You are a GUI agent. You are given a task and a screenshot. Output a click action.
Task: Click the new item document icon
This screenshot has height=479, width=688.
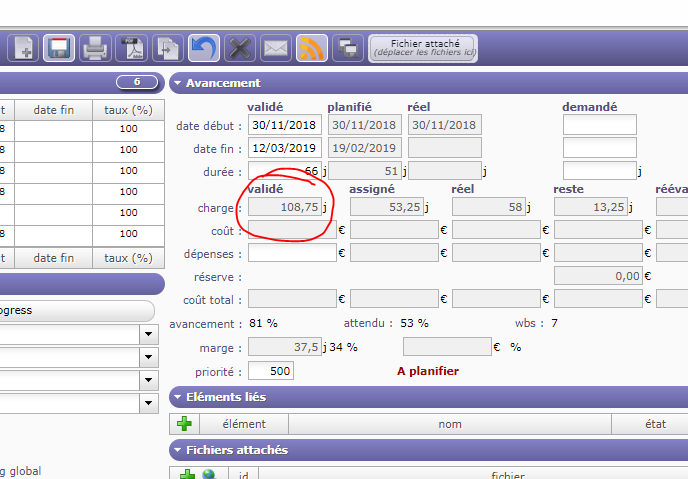tap(23, 47)
